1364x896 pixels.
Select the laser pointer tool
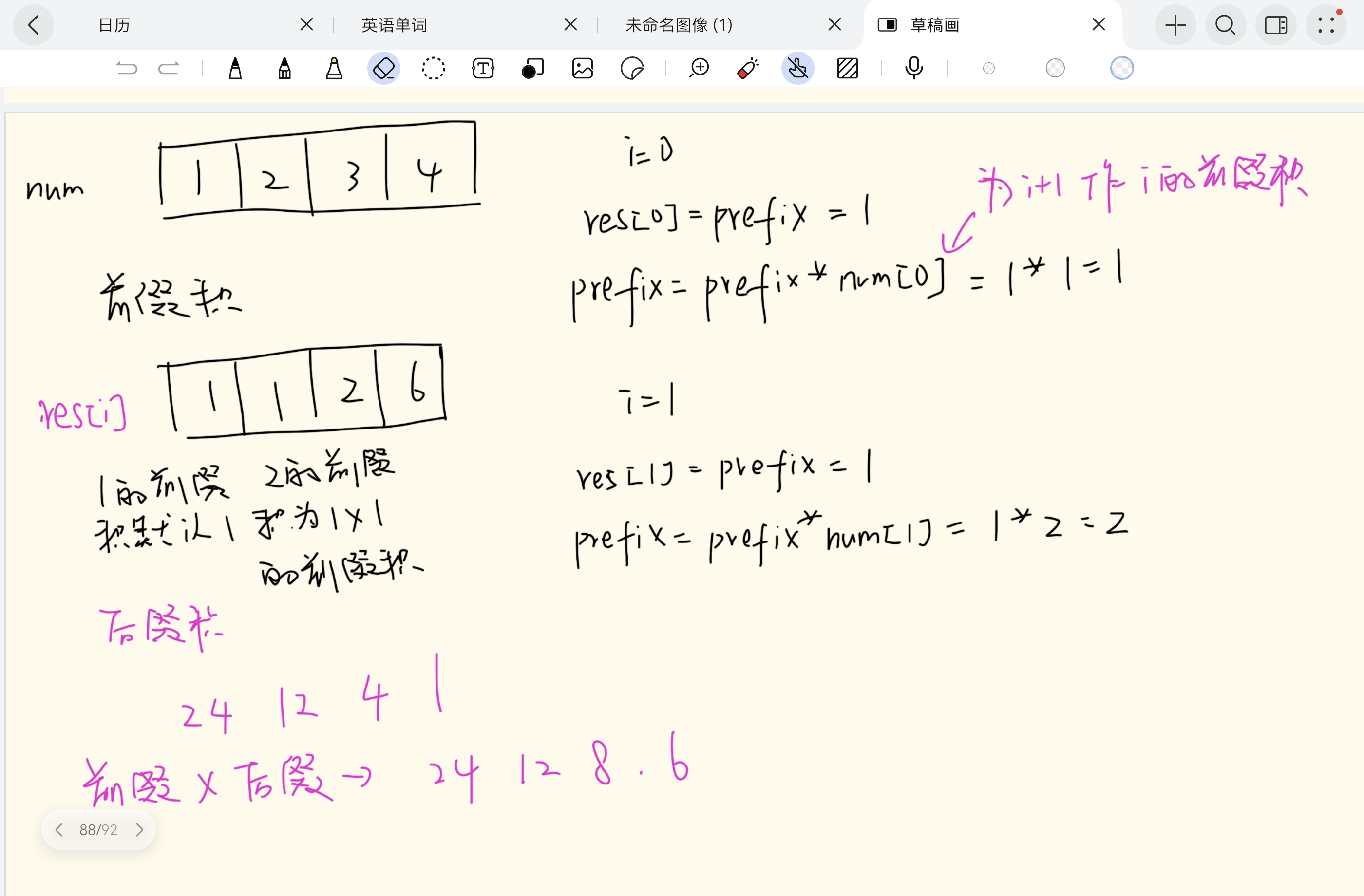point(747,68)
